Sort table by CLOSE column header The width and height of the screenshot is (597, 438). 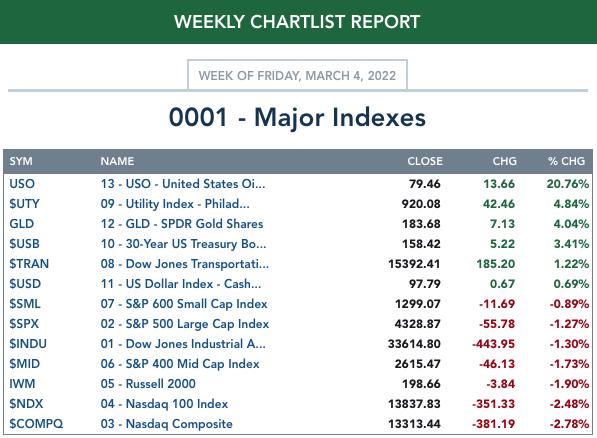(x=425, y=161)
